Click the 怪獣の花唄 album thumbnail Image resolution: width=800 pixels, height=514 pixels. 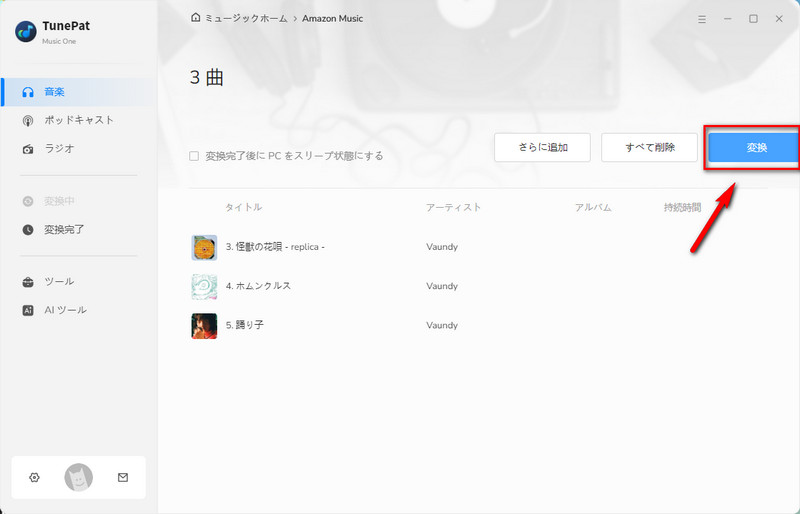coord(204,248)
